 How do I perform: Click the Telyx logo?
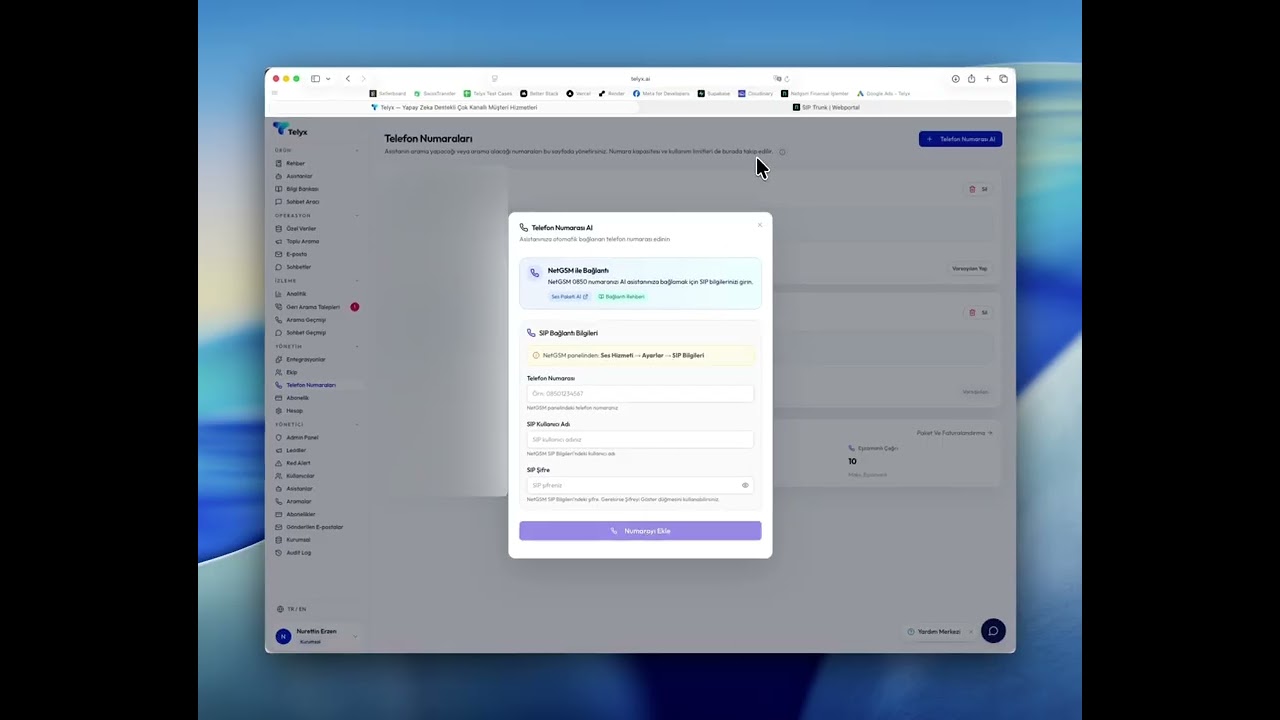290,130
